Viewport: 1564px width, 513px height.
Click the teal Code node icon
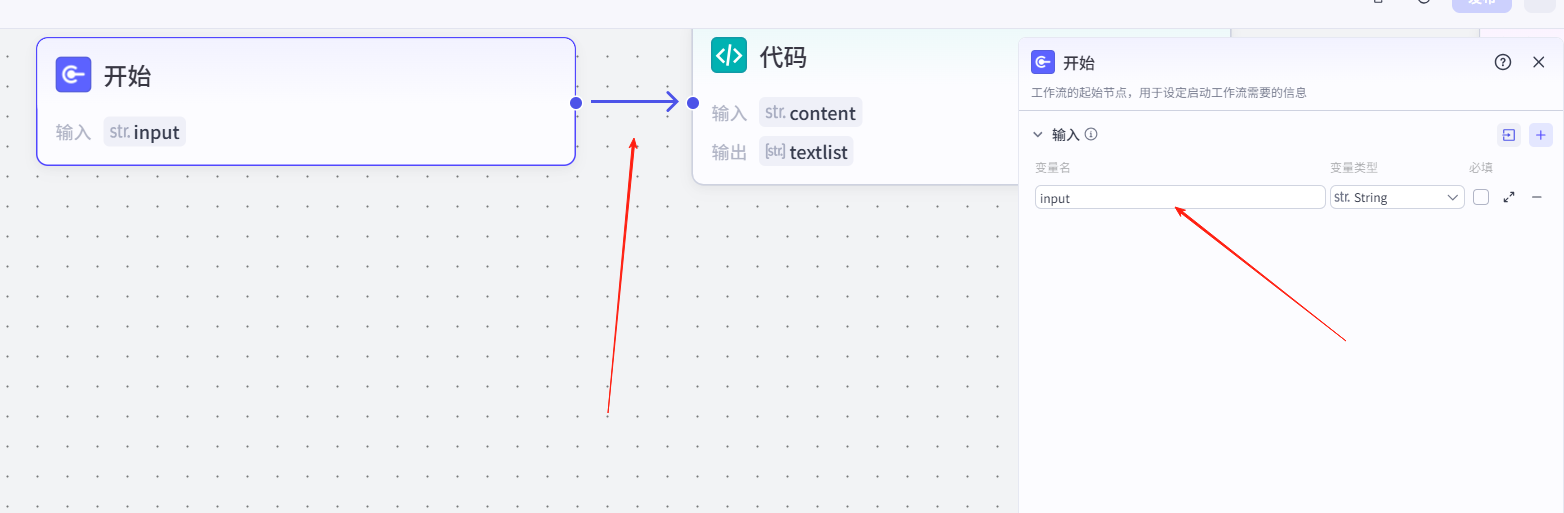click(729, 55)
